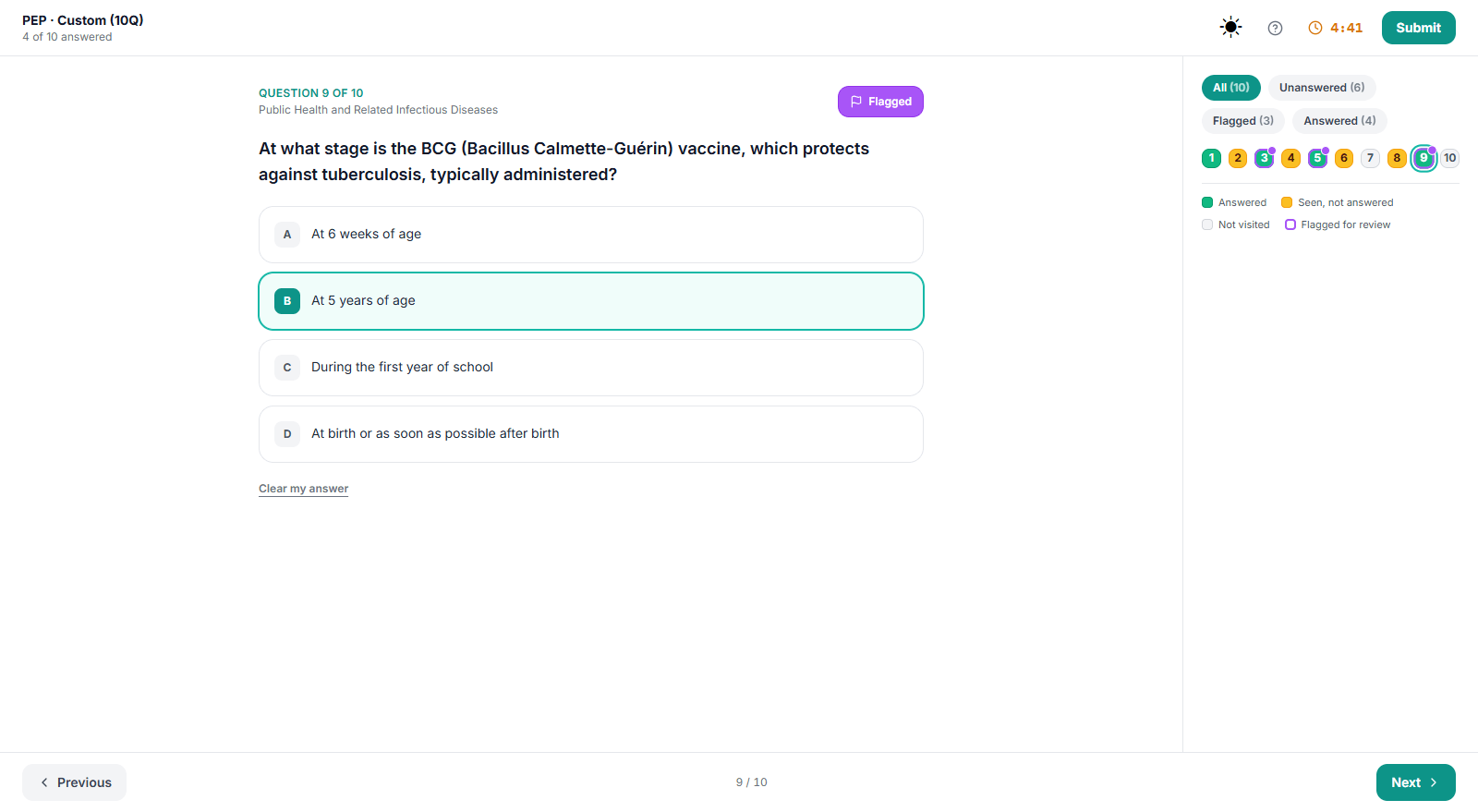Toggle the light/dark theme sun icon
This screenshot has width=1478, height=812.
[1230, 28]
